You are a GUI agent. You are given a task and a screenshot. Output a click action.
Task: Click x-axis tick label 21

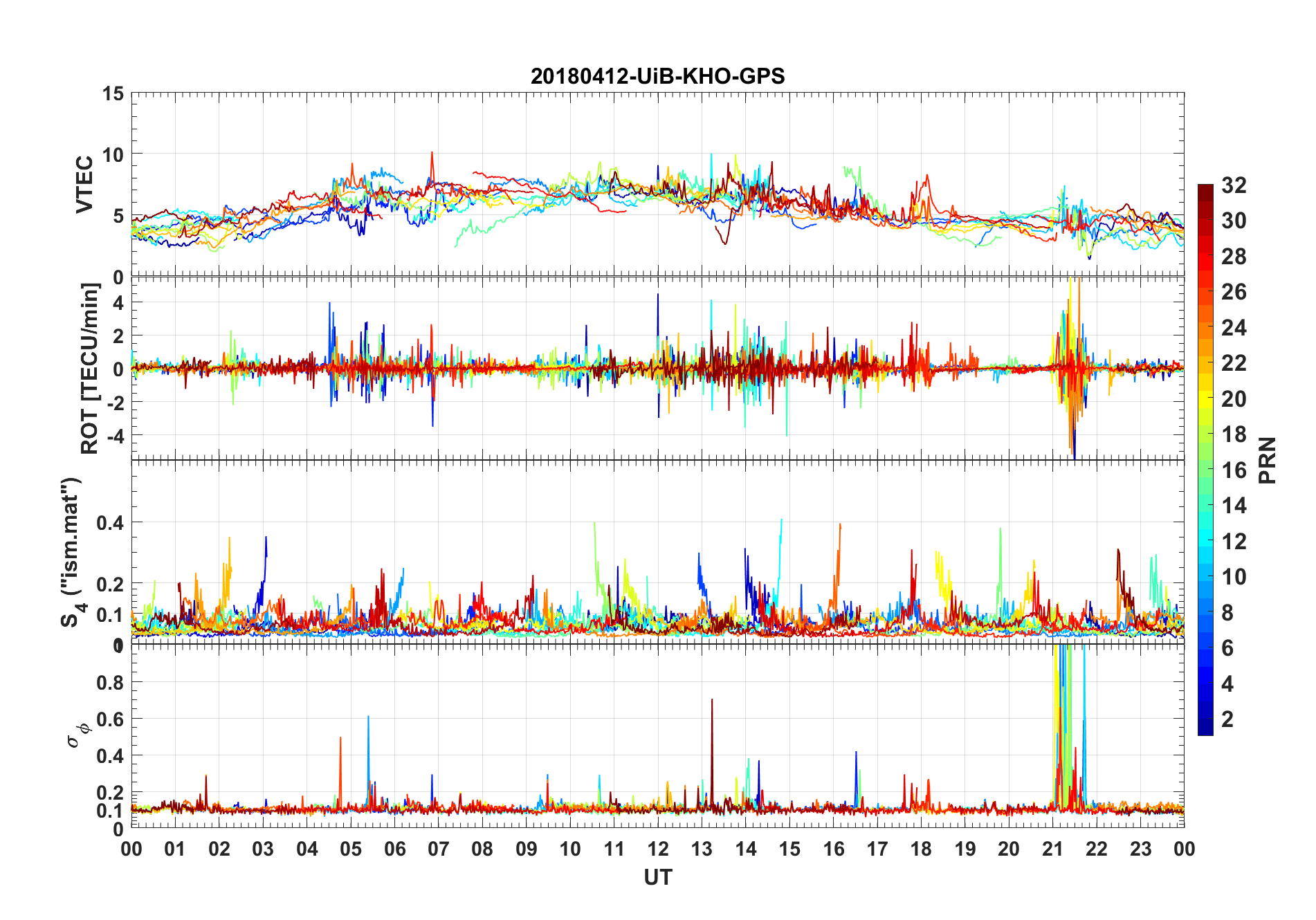click(x=1052, y=849)
